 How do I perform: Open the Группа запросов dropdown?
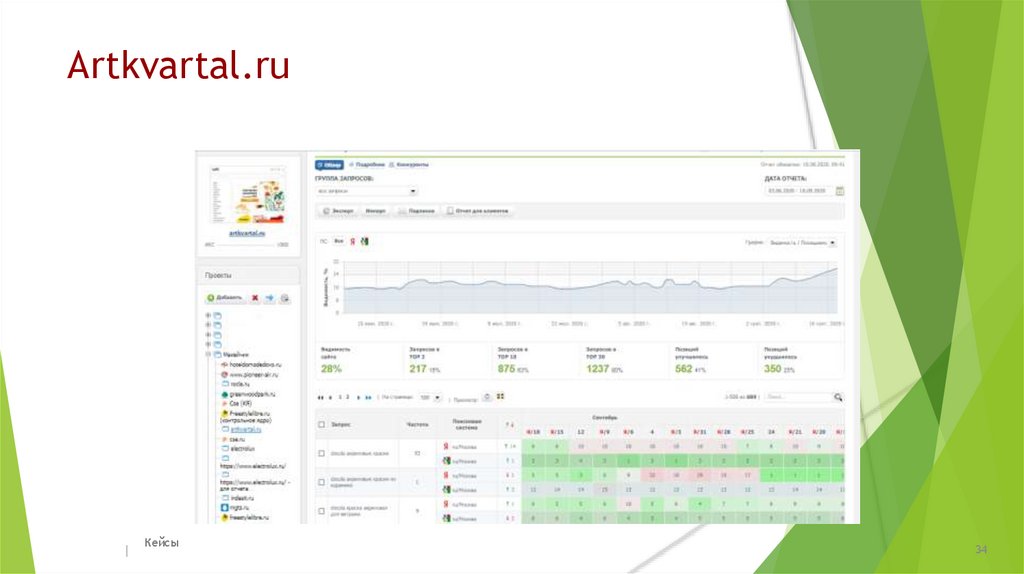tap(366, 191)
